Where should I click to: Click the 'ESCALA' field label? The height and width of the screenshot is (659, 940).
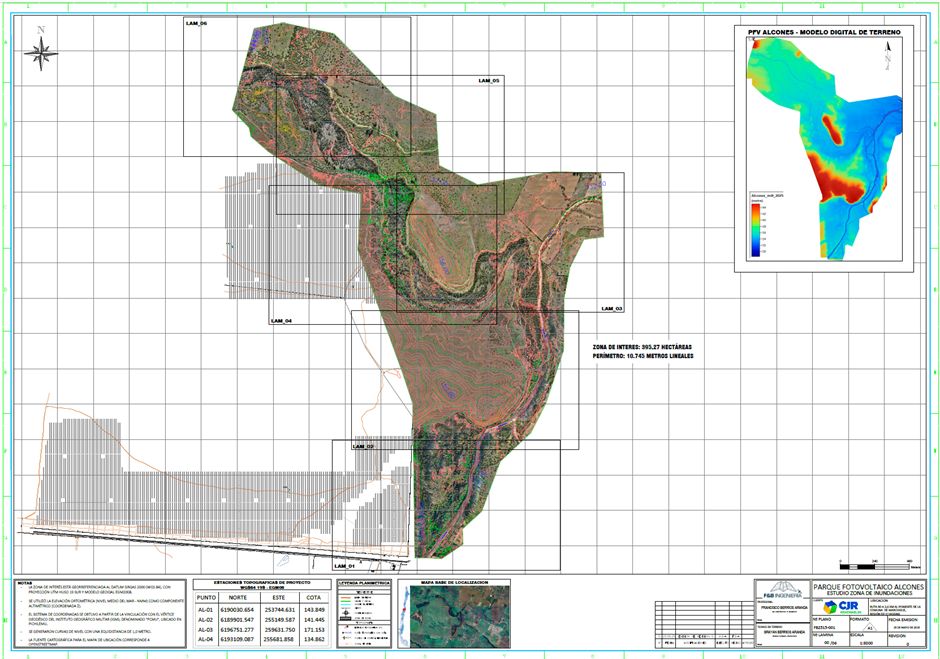[857, 635]
